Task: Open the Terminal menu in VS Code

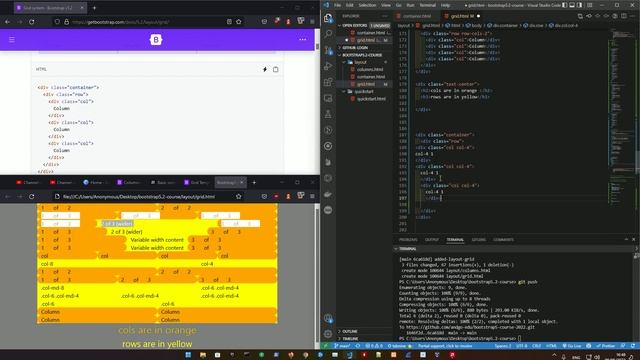Action: [427, 5]
